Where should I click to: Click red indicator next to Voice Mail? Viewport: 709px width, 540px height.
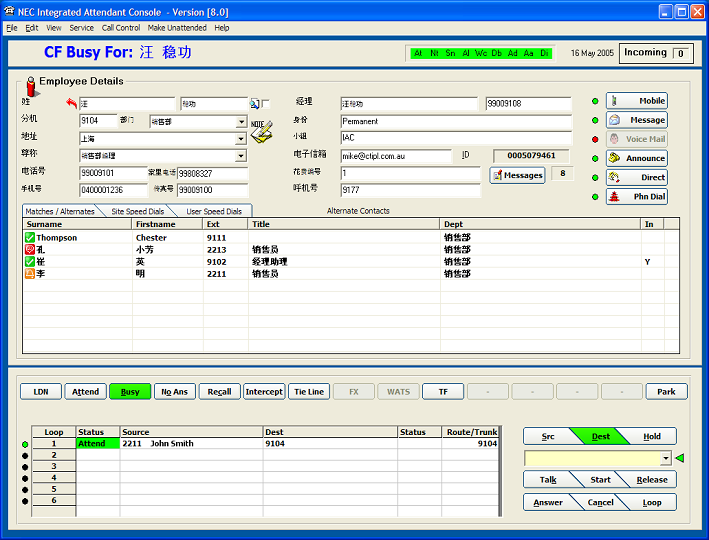595,139
